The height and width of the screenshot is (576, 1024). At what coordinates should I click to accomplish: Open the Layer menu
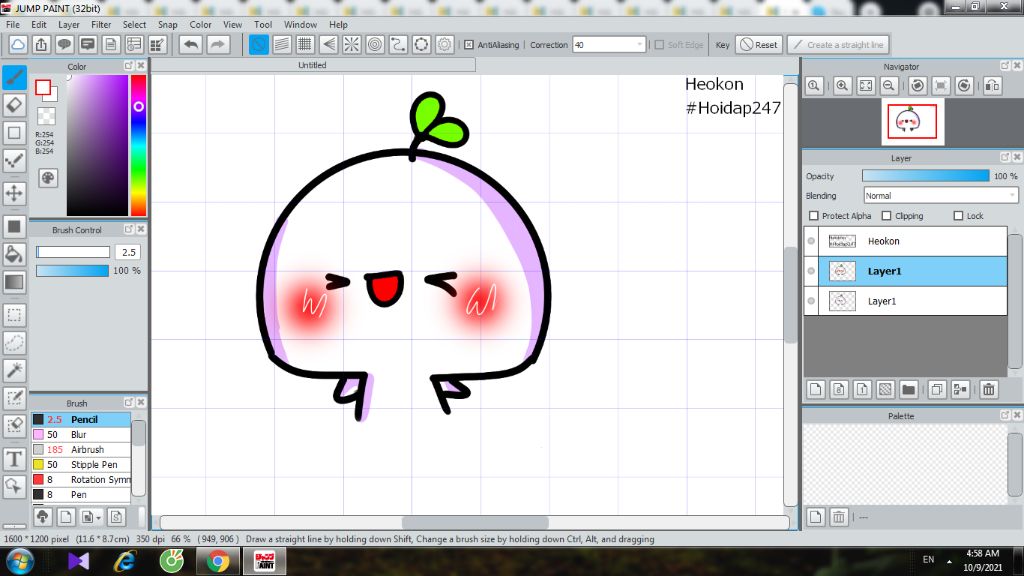(x=69, y=24)
